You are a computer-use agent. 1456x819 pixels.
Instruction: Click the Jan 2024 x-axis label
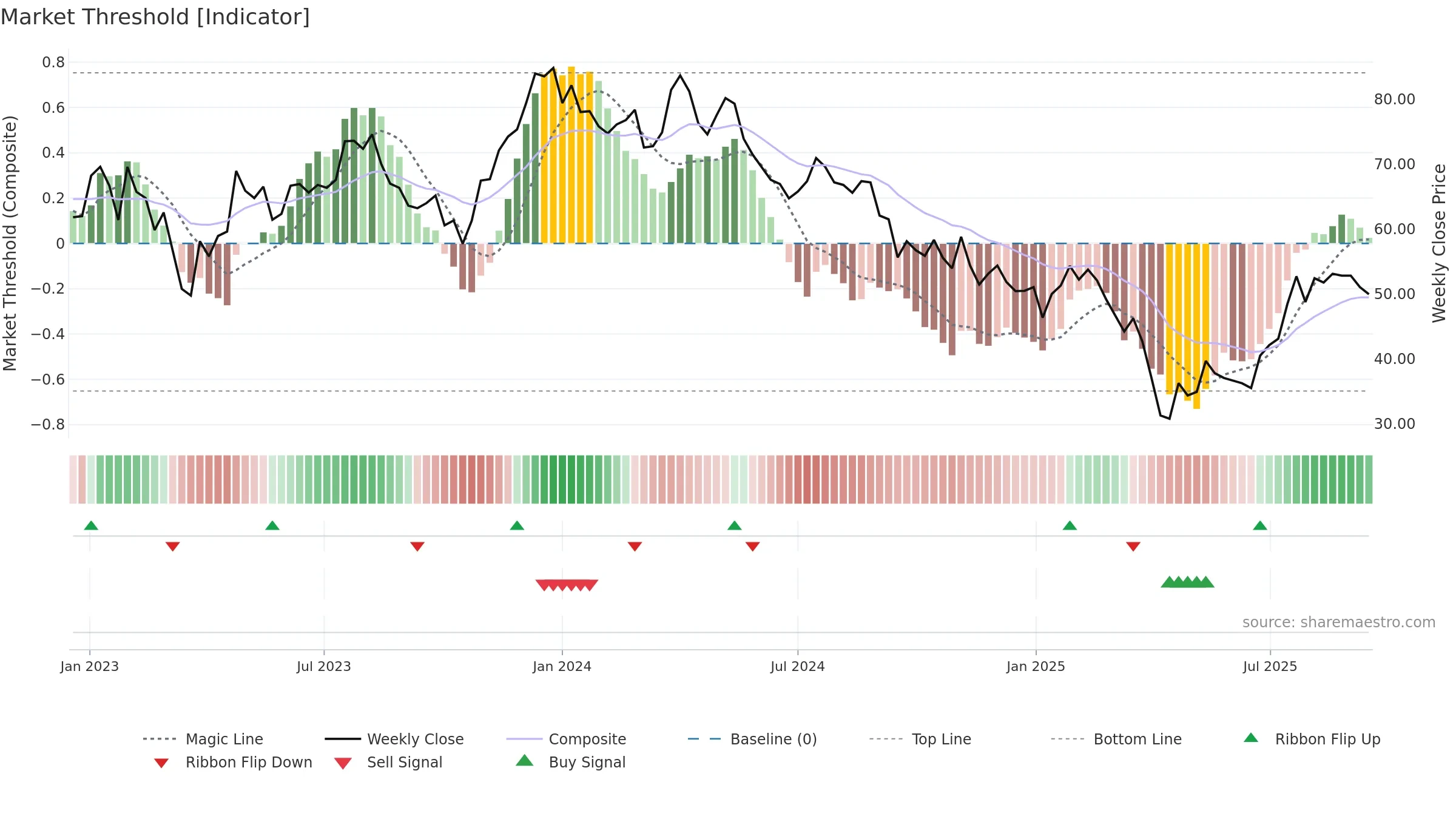562,666
